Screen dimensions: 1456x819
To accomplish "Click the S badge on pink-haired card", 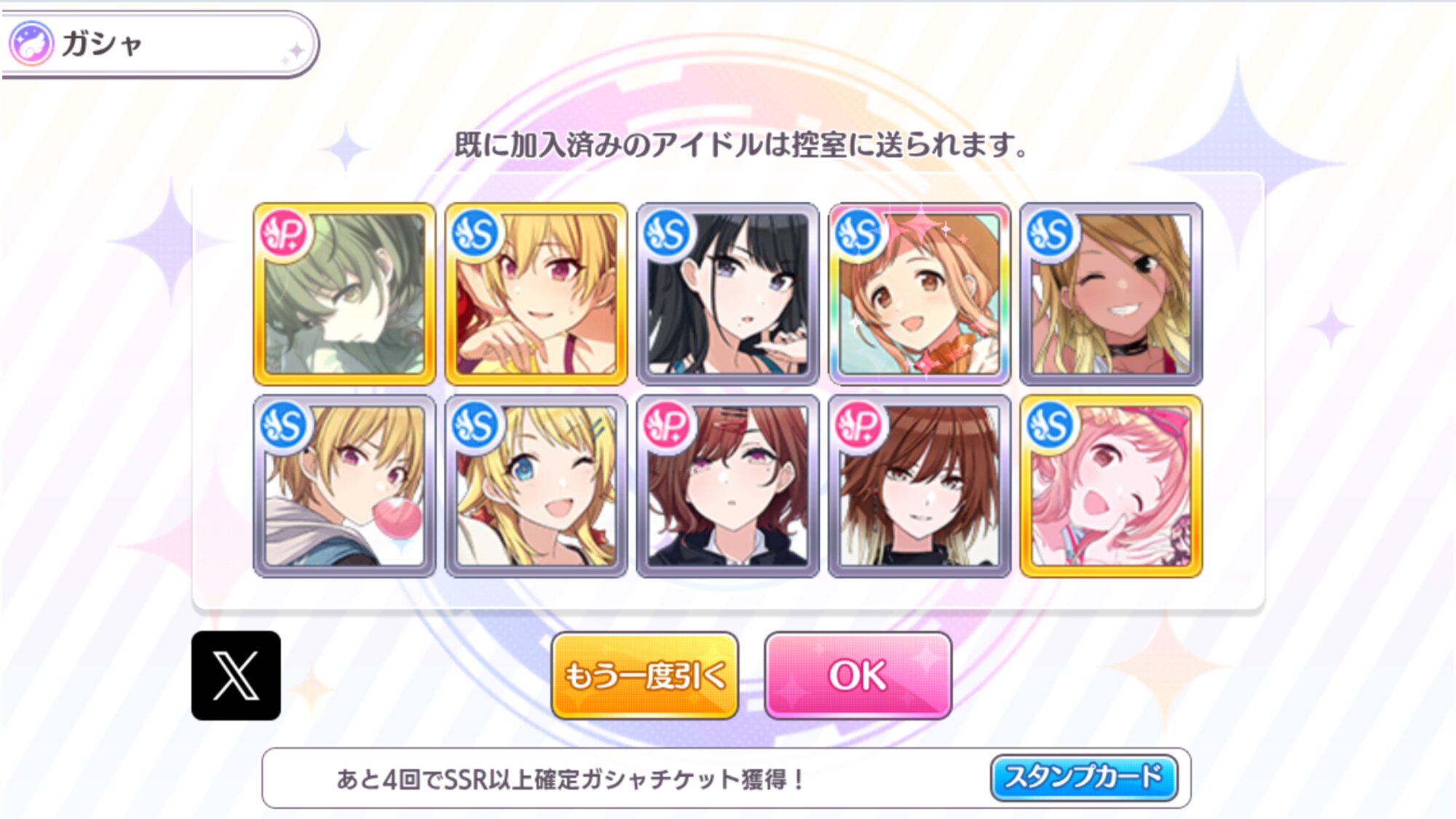I will pyautogui.click(x=1051, y=426).
